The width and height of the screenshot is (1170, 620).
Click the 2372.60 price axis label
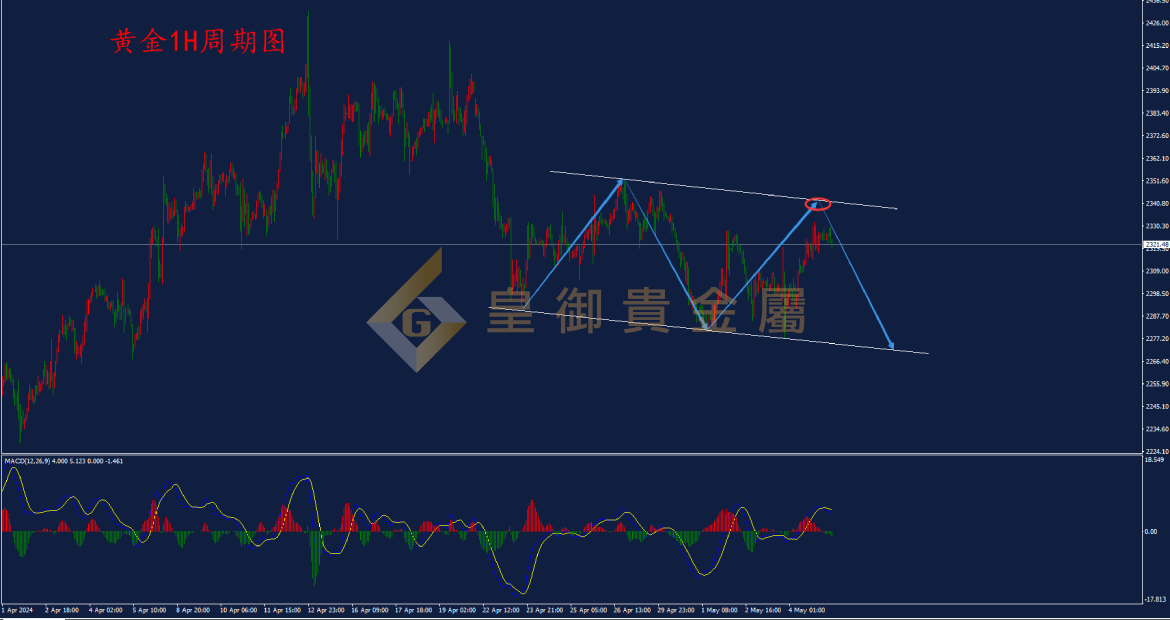[x=1158, y=136]
